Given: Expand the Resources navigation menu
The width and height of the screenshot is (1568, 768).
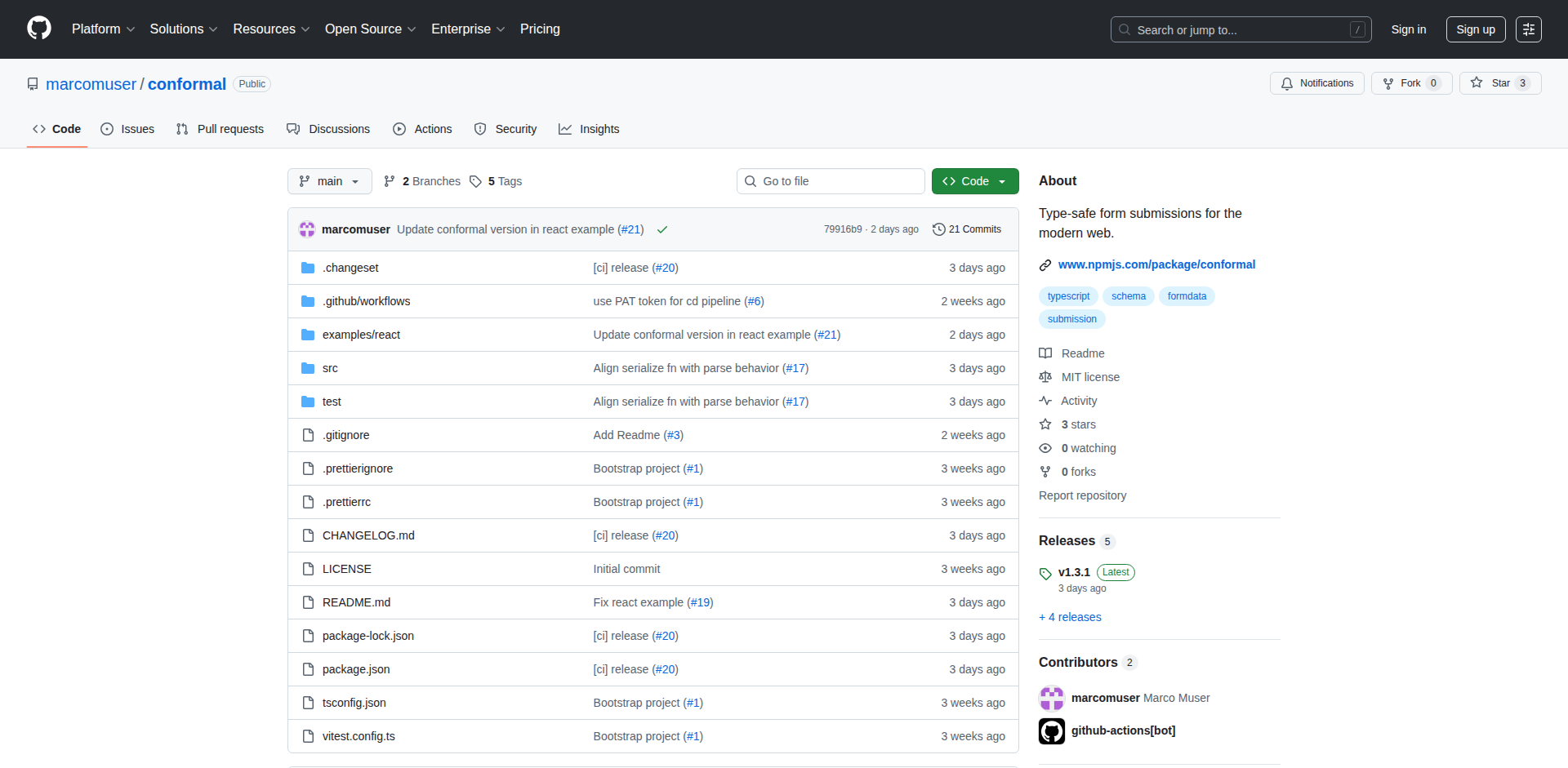Looking at the screenshot, I should [271, 29].
